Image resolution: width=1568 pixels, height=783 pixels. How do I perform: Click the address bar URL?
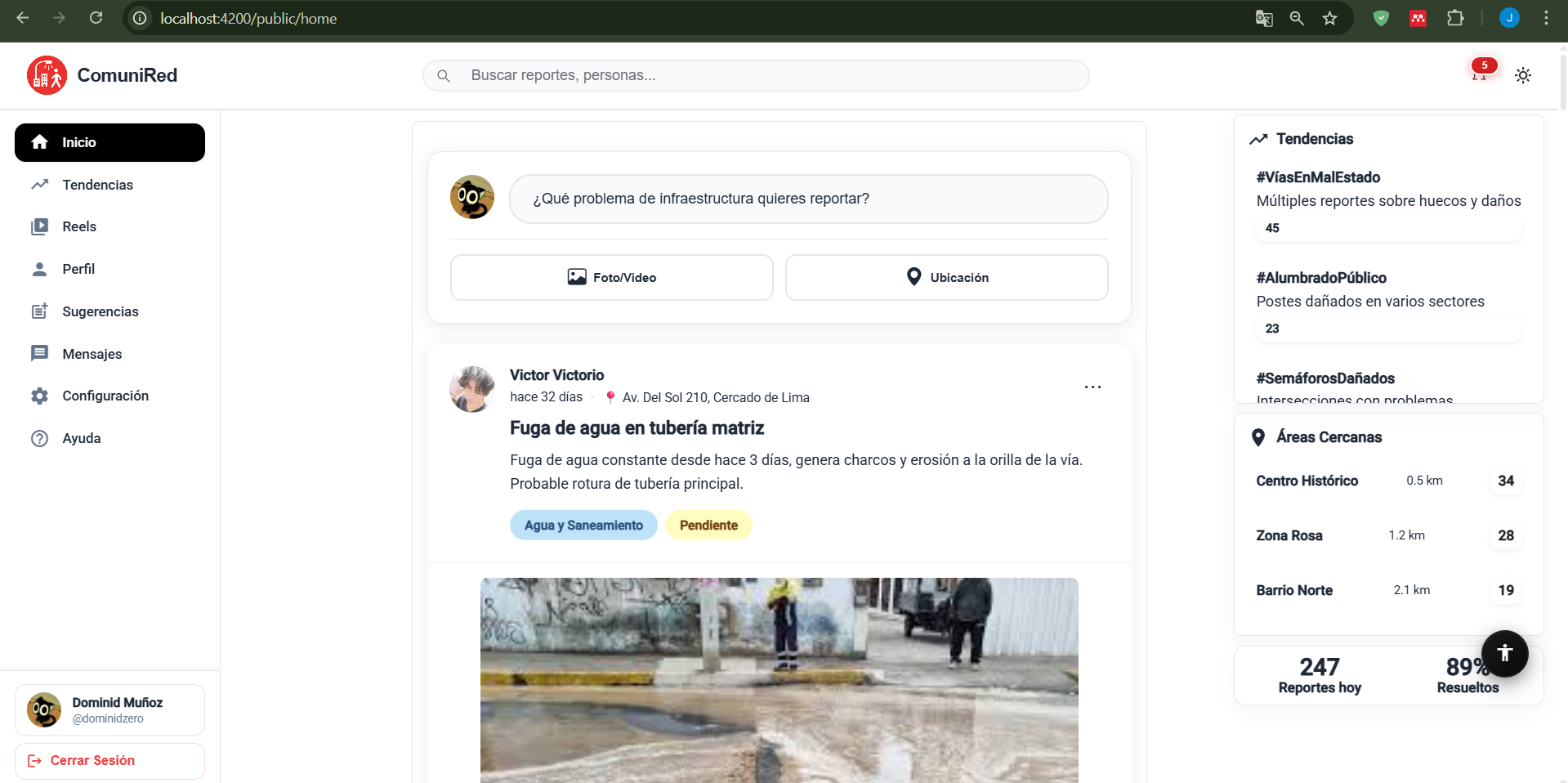[x=248, y=18]
